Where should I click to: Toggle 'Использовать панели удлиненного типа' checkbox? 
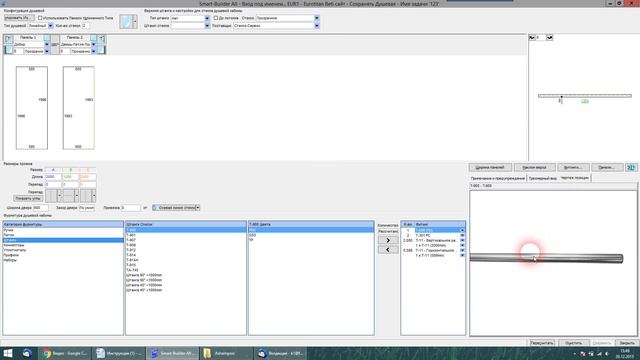point(40,18)
